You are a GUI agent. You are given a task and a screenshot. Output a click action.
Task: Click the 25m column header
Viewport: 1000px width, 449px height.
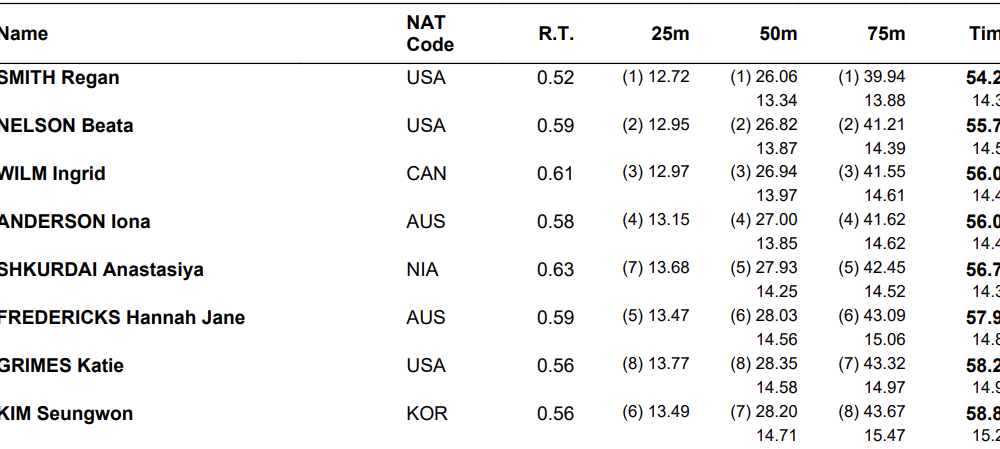click(x=670, y=34)
